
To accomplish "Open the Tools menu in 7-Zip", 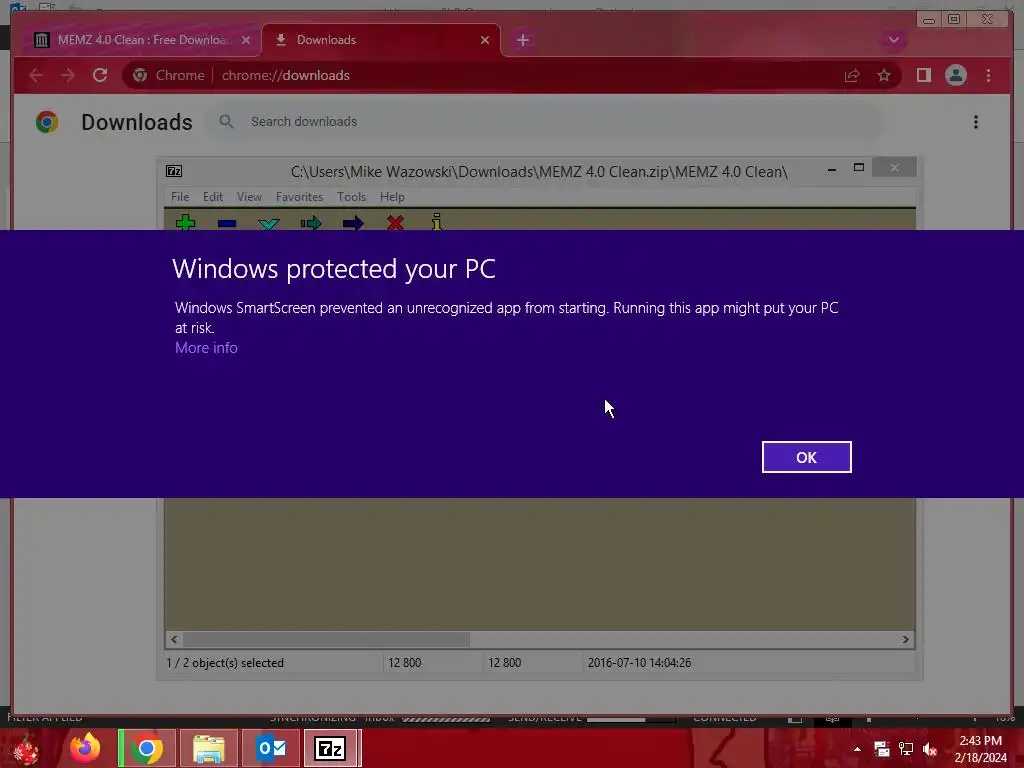I will (351, 197).
